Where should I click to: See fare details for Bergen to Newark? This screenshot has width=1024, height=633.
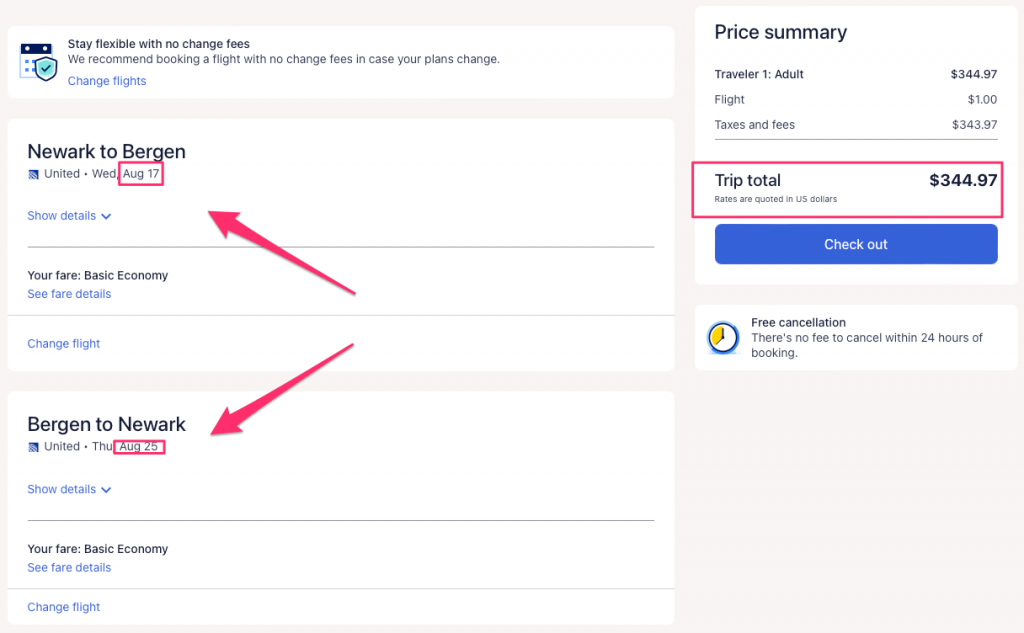click(69, 568)
